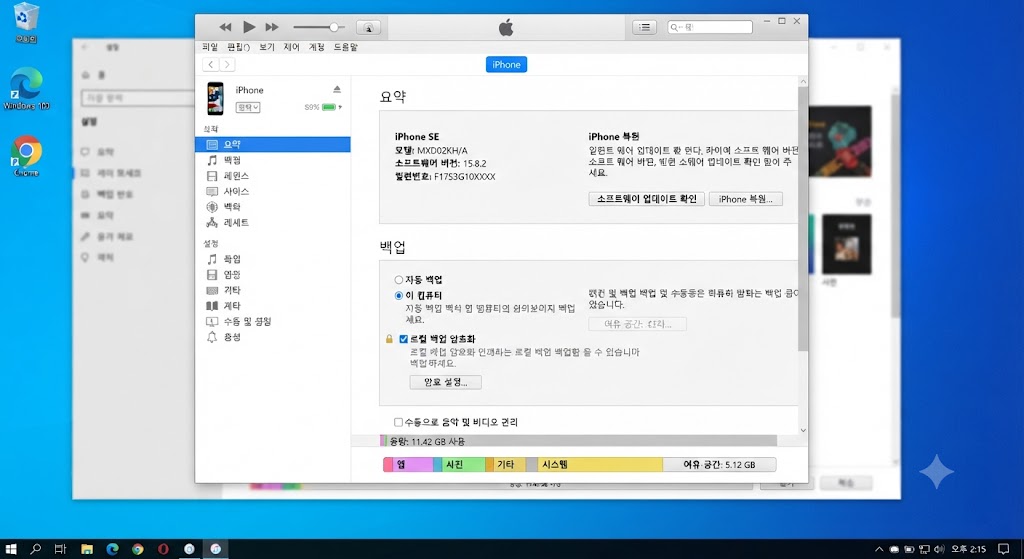Open the Windows Start menu
1024x559 pixels.
pyautogui.click(x=10, y=549)
